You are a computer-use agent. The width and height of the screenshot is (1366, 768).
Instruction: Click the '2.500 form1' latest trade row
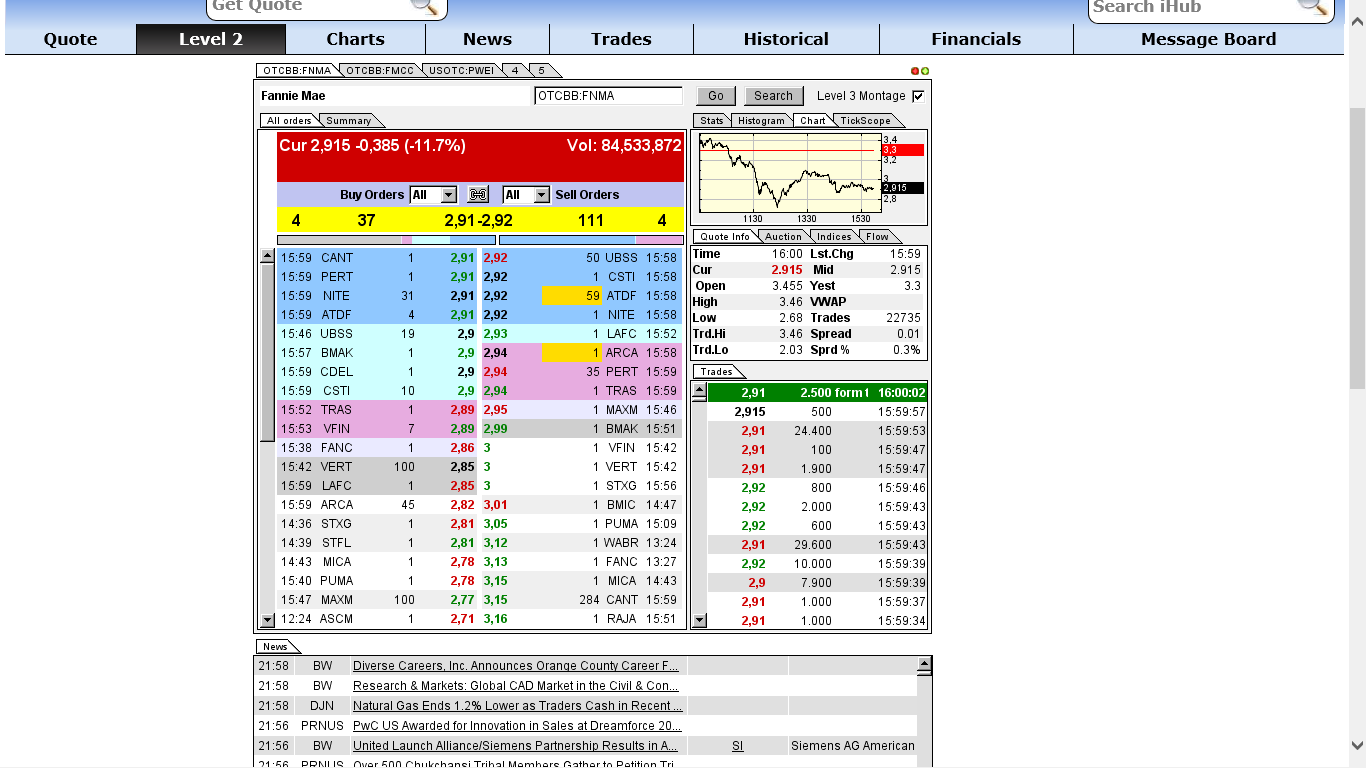click(x=817, y=393)
